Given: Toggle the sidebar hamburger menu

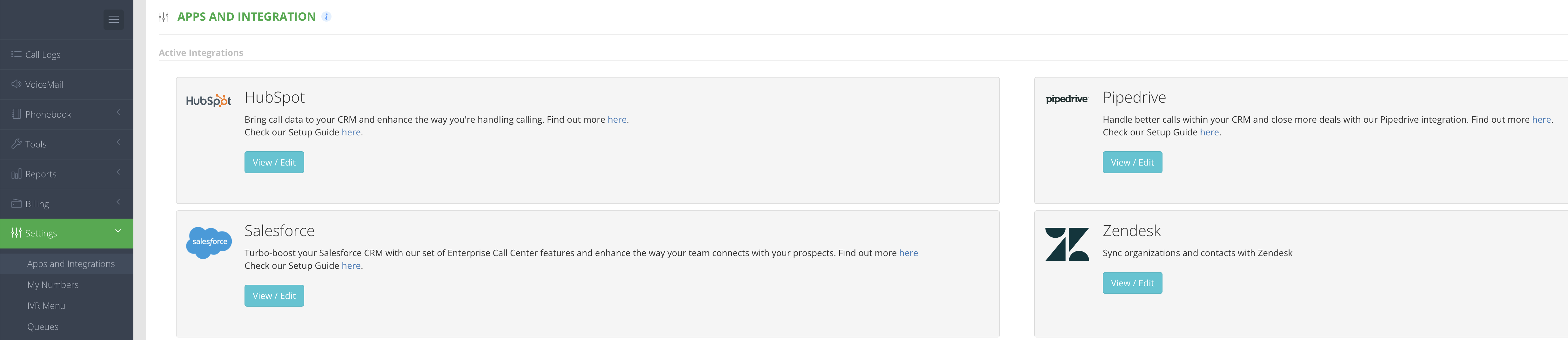Looking at the screenshot, I should coord(113,19).
